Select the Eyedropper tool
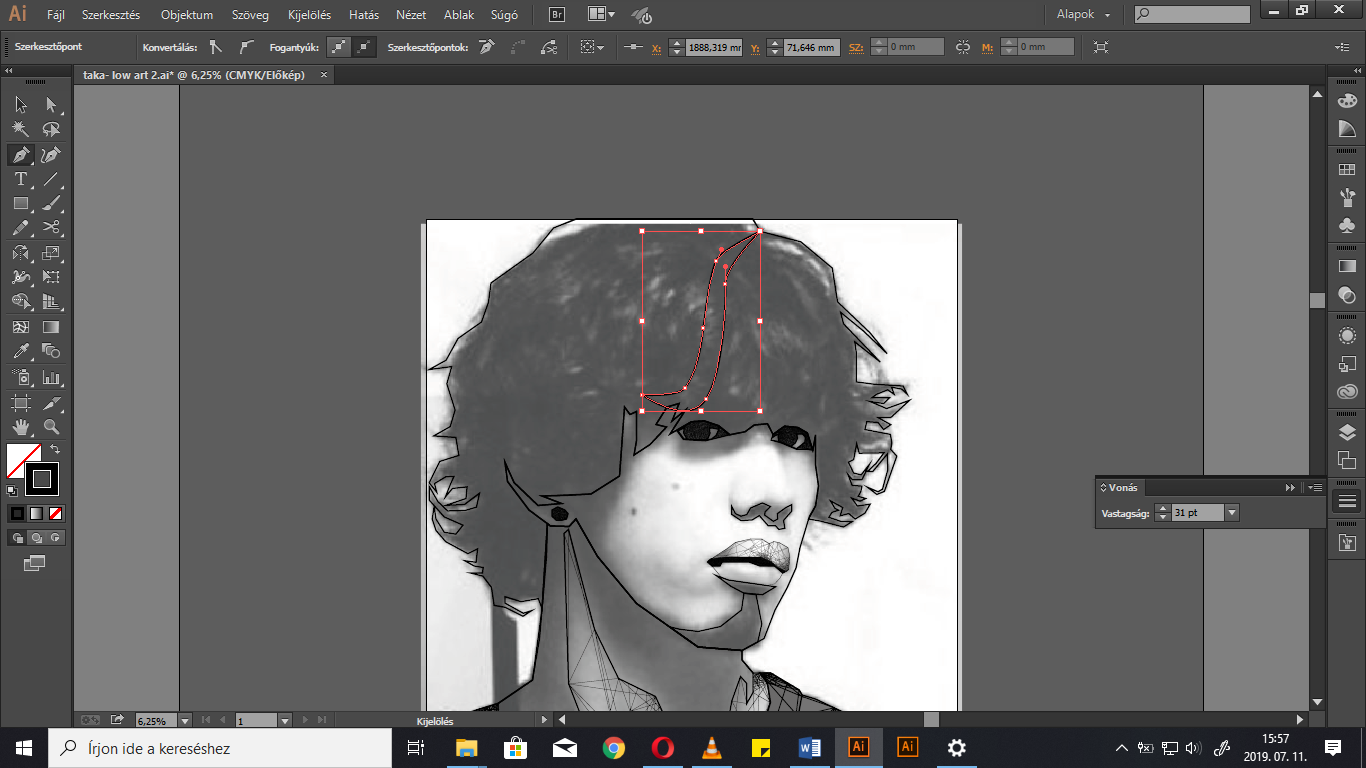The width and height of the screenshot is (1366, 768). click(20, 351)
